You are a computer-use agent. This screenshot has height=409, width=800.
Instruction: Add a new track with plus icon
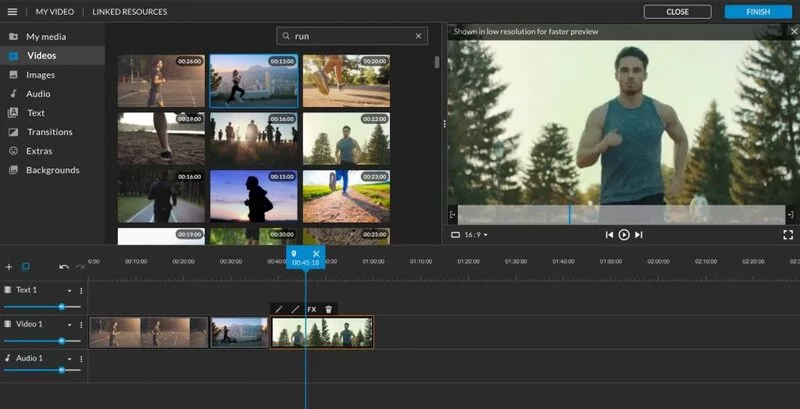coord(9,267)
